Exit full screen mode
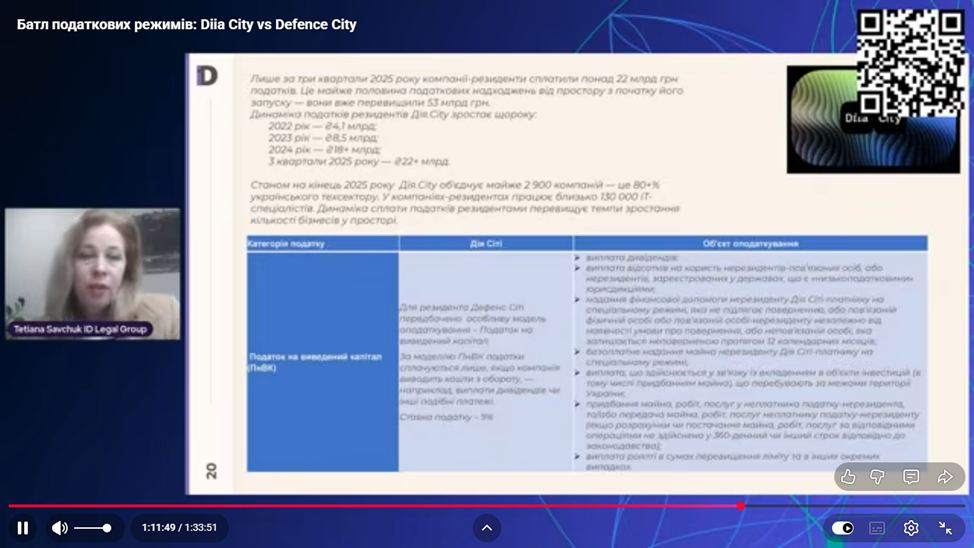 pyautogui.click(x=945, y=528)
